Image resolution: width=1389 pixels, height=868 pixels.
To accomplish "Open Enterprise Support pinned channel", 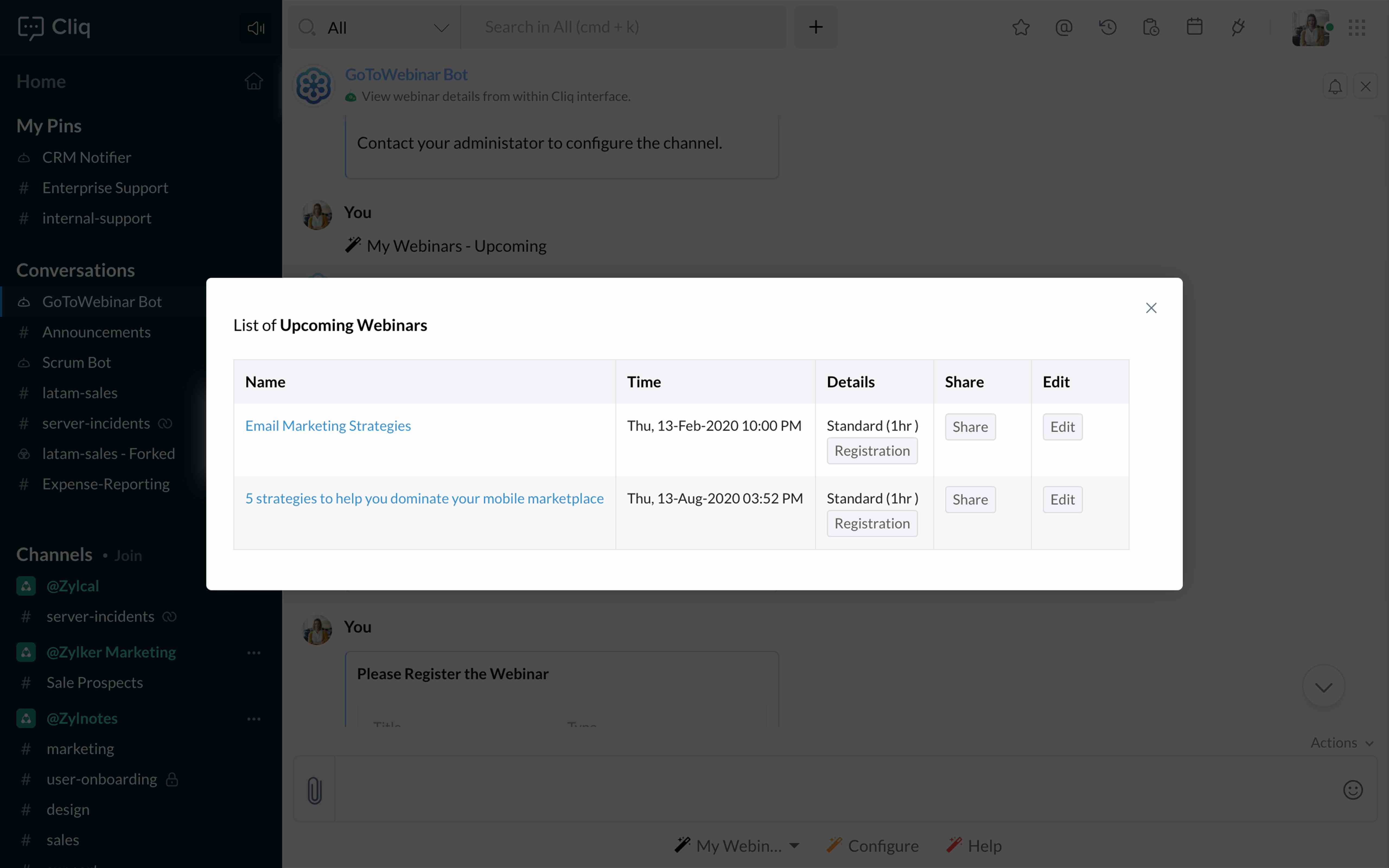I will click(x=105, y=188).
